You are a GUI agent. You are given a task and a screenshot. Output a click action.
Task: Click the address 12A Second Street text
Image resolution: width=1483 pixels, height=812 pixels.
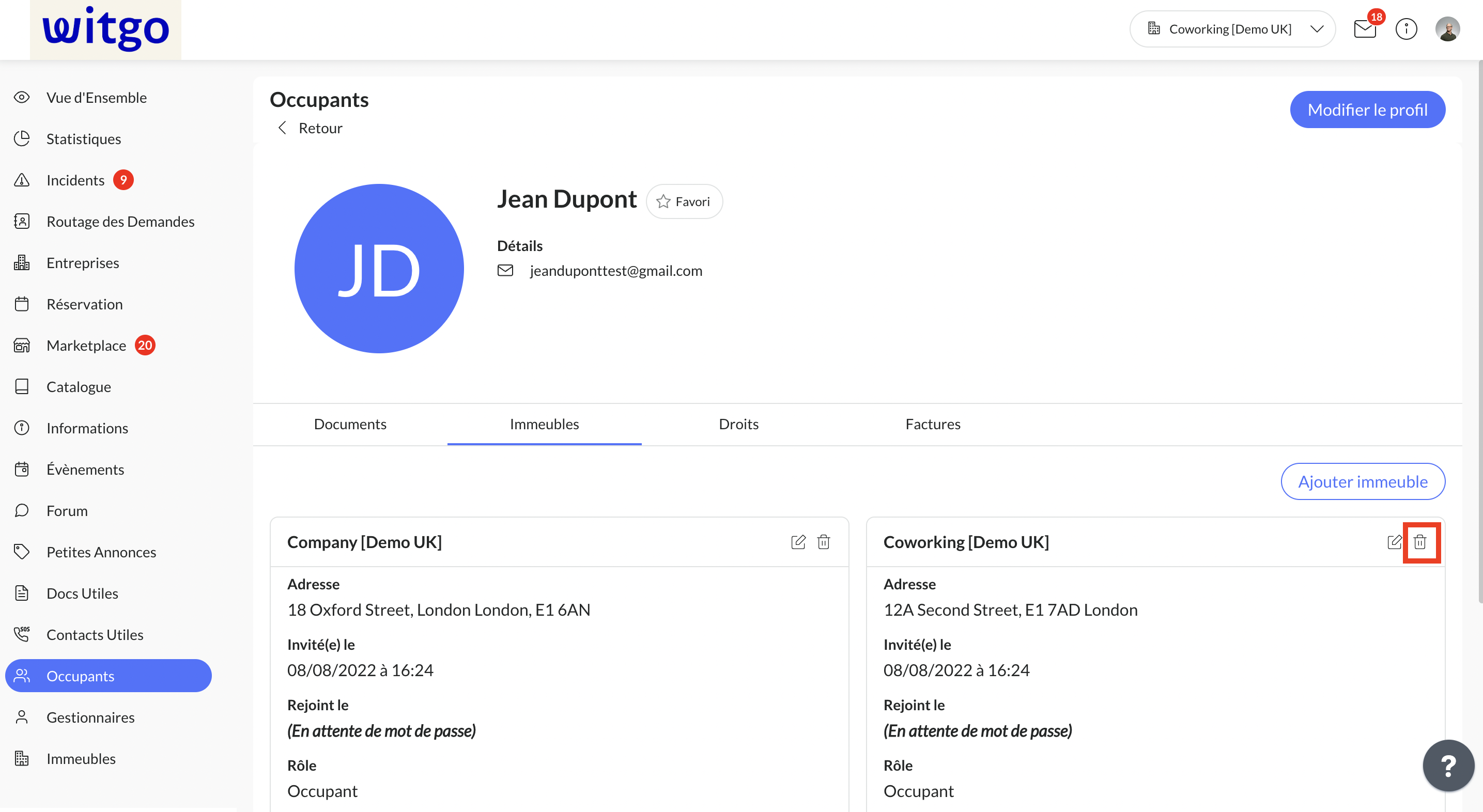(1010, 610)
